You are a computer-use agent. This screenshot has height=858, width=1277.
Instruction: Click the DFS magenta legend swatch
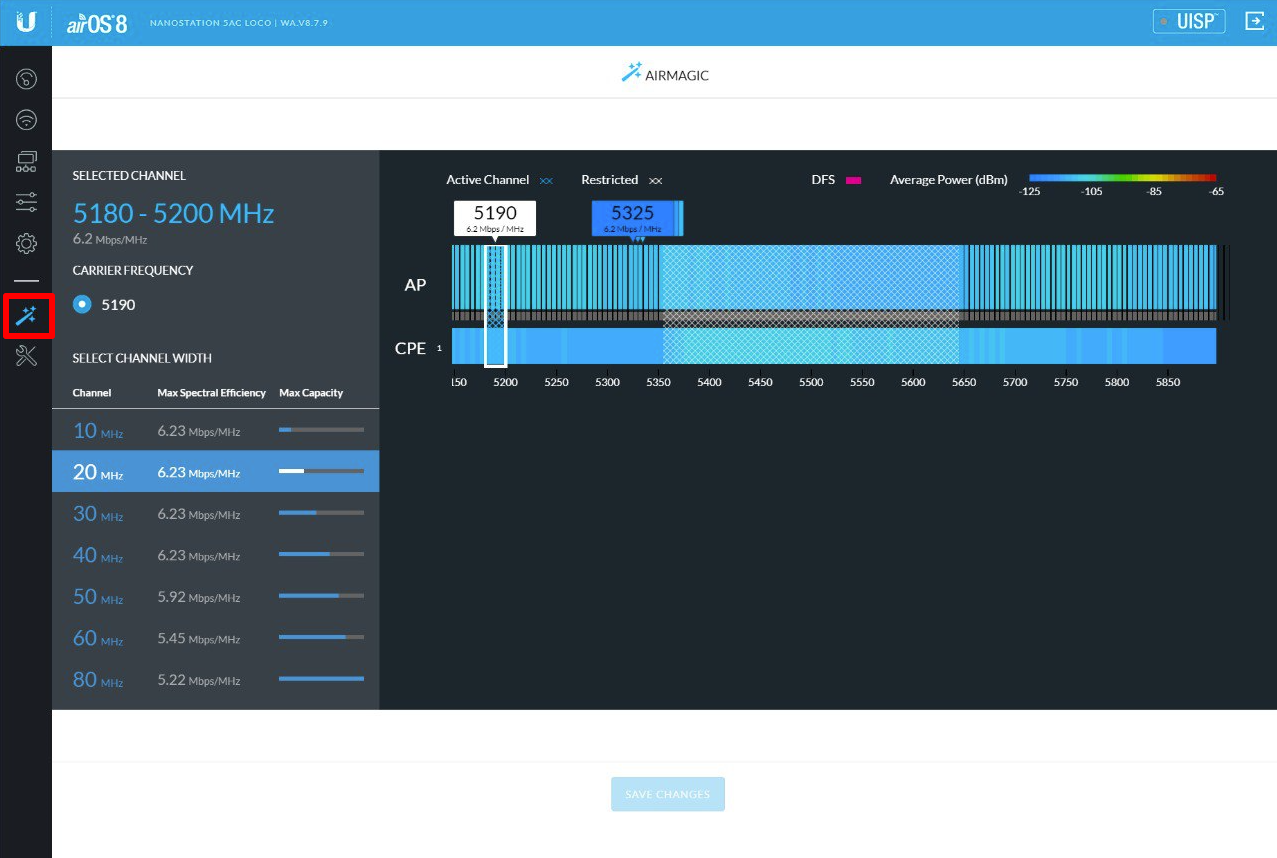(853, 180)
